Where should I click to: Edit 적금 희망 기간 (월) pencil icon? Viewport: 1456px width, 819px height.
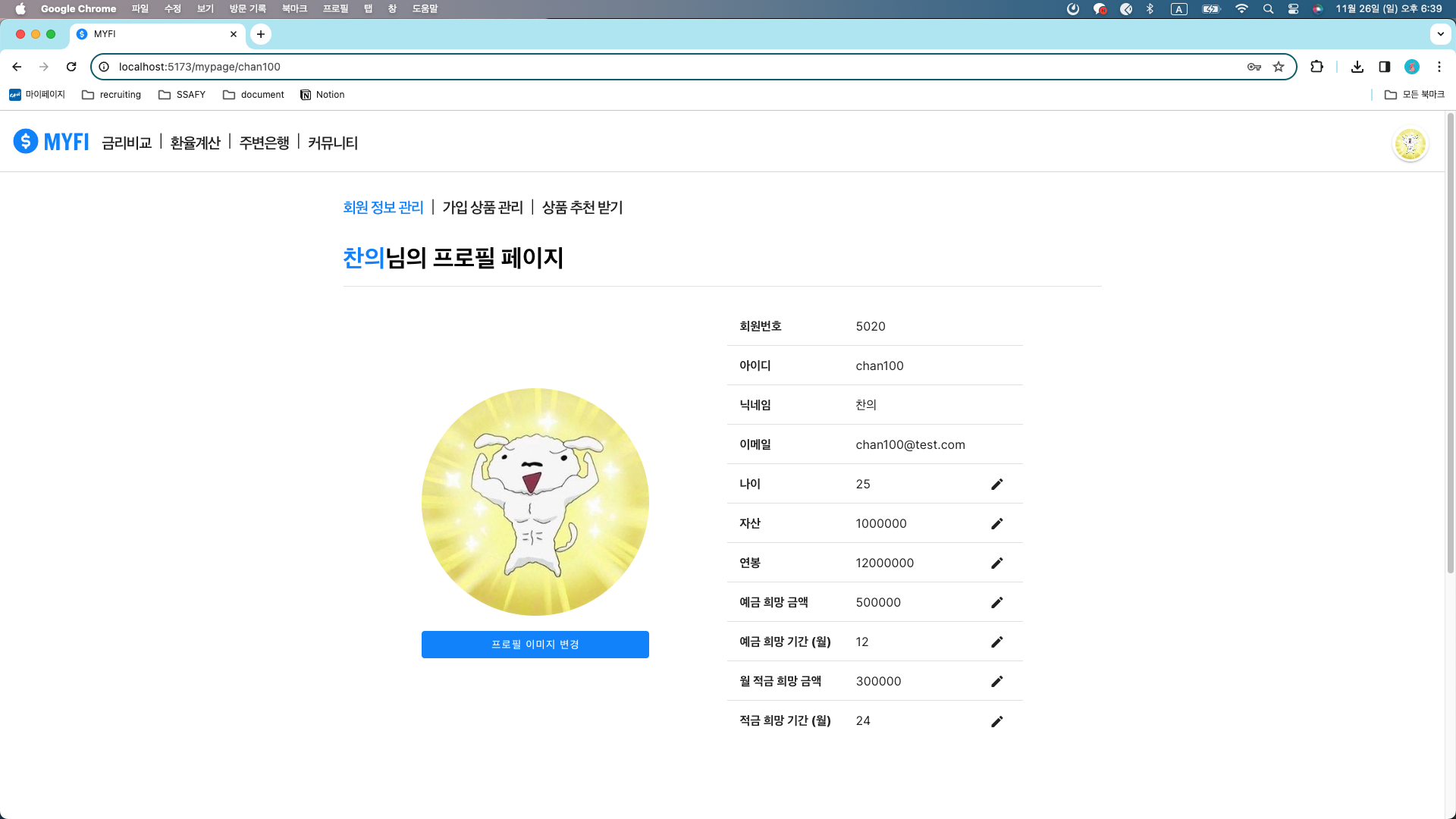tap(996, 721)
